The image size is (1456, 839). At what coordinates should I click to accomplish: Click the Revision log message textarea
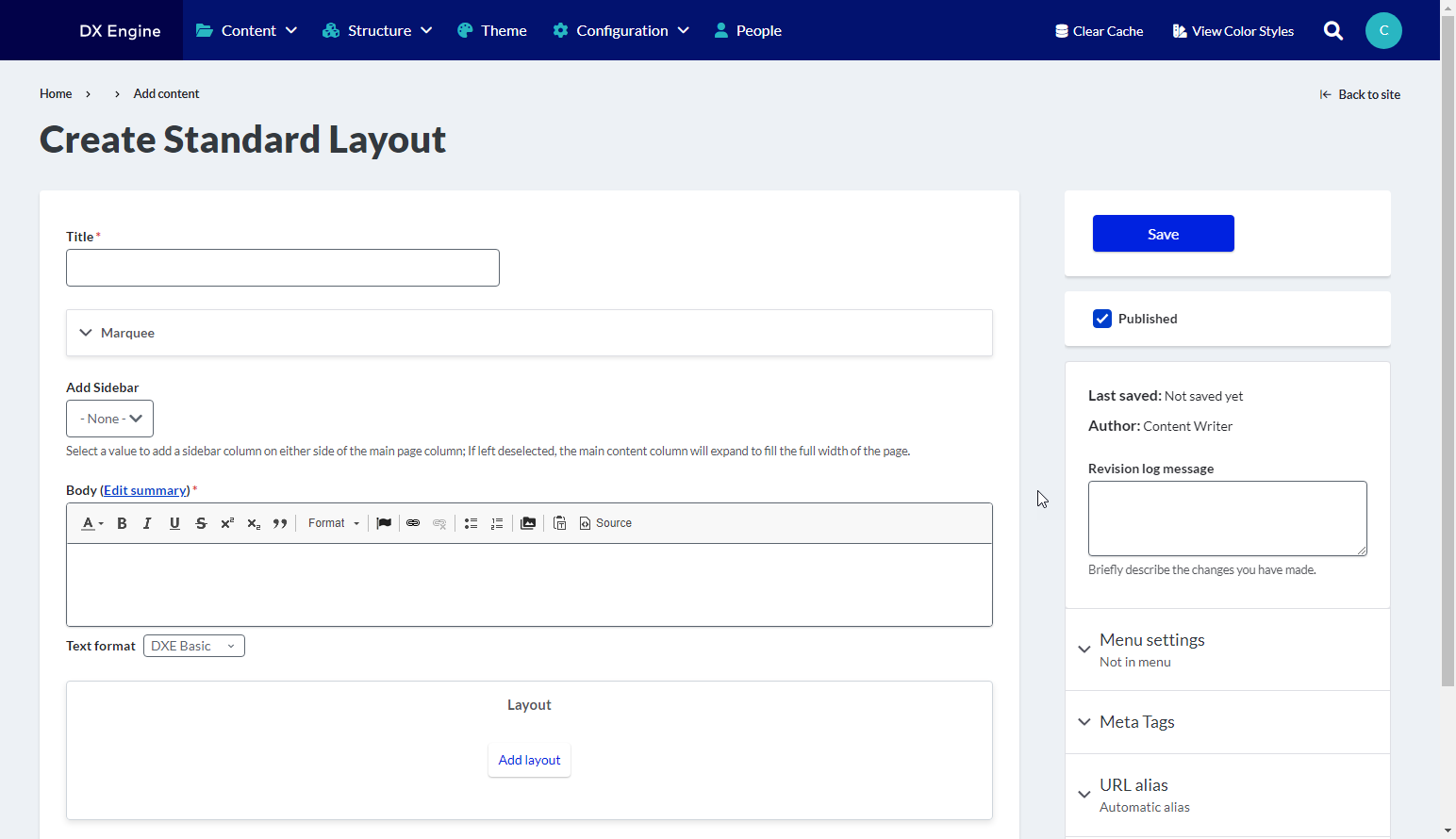pos(1228,518)
